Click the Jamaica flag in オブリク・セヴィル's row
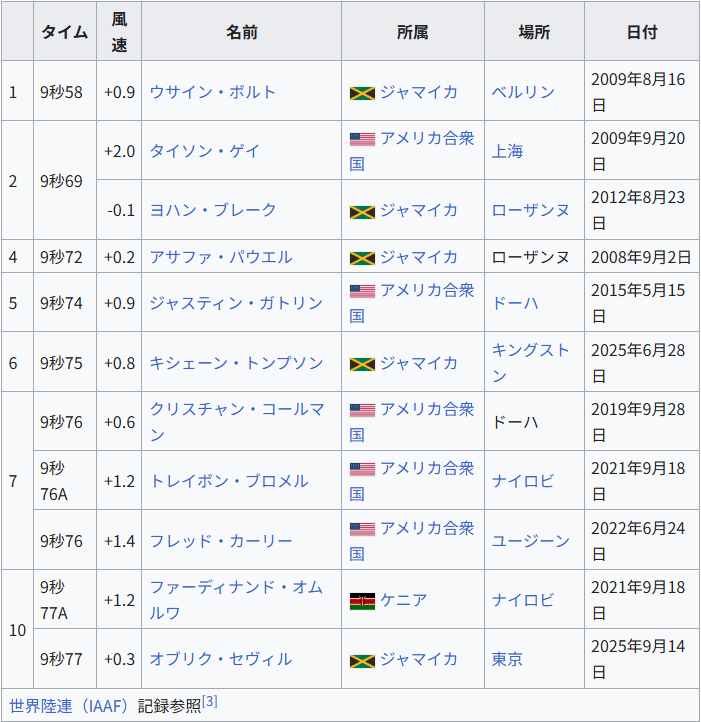Screen dimensions: 701x722 pos(362,660)
